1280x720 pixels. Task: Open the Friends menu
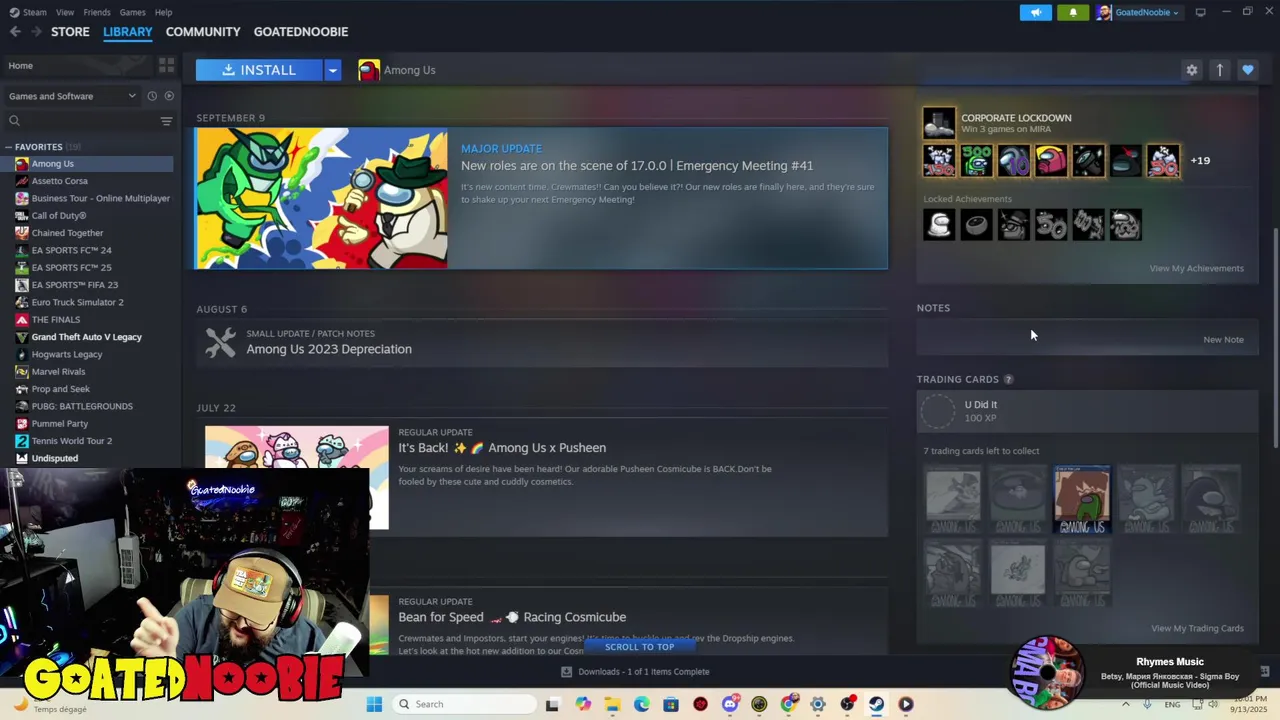pyautogui.click(x=97, y=12)
